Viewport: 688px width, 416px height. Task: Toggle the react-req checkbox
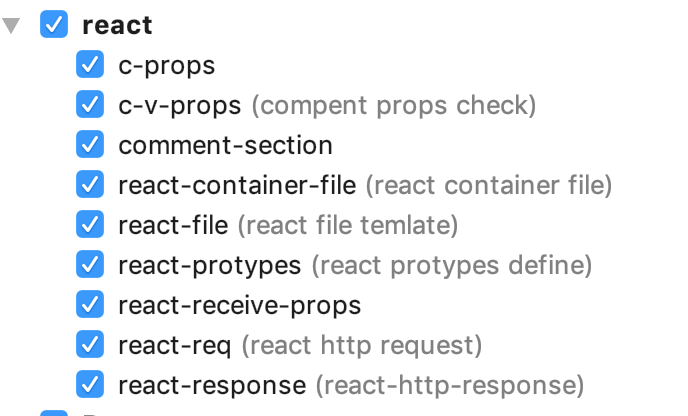(x=90, y=344)
